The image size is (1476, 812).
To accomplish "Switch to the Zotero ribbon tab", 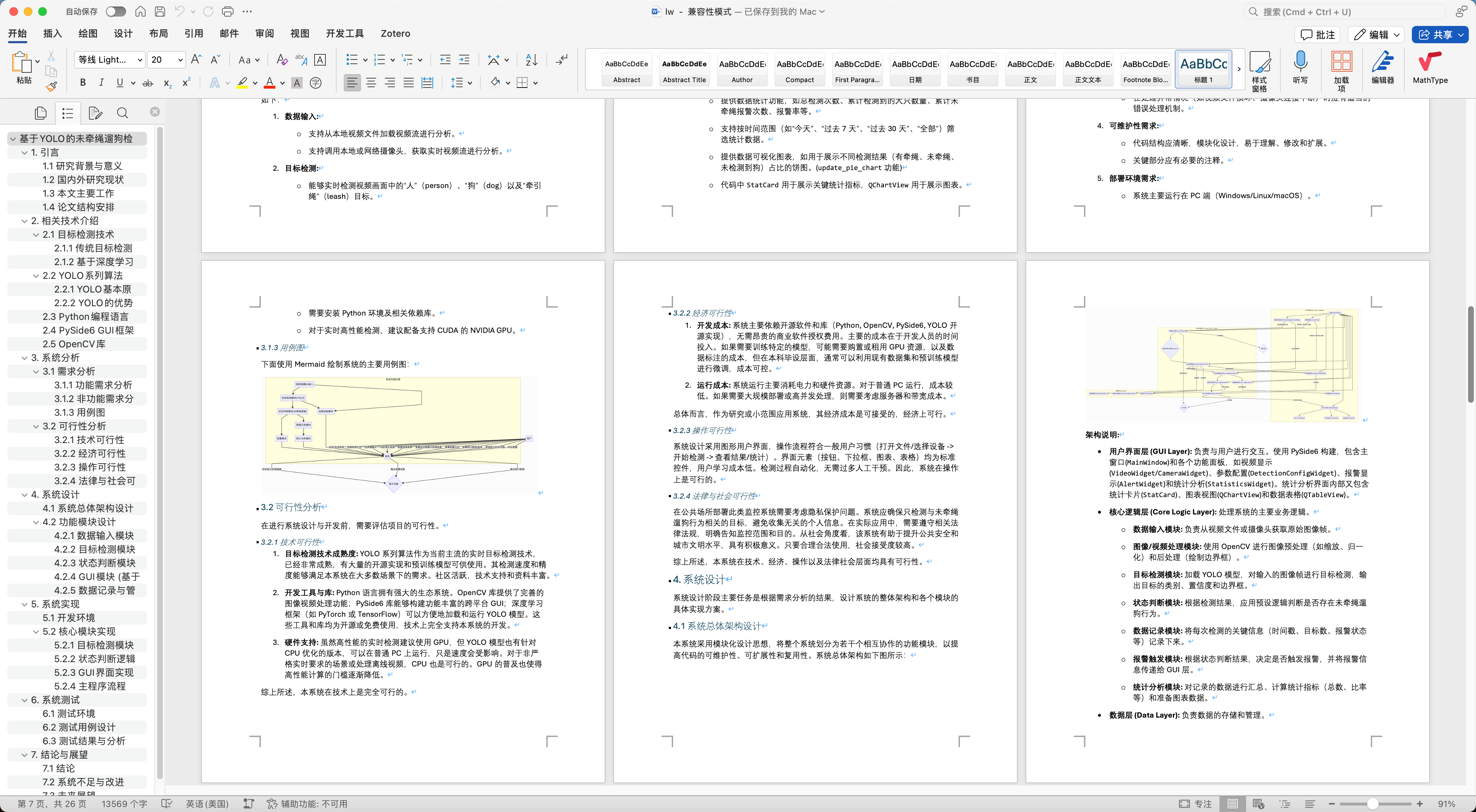I will 395,33.
